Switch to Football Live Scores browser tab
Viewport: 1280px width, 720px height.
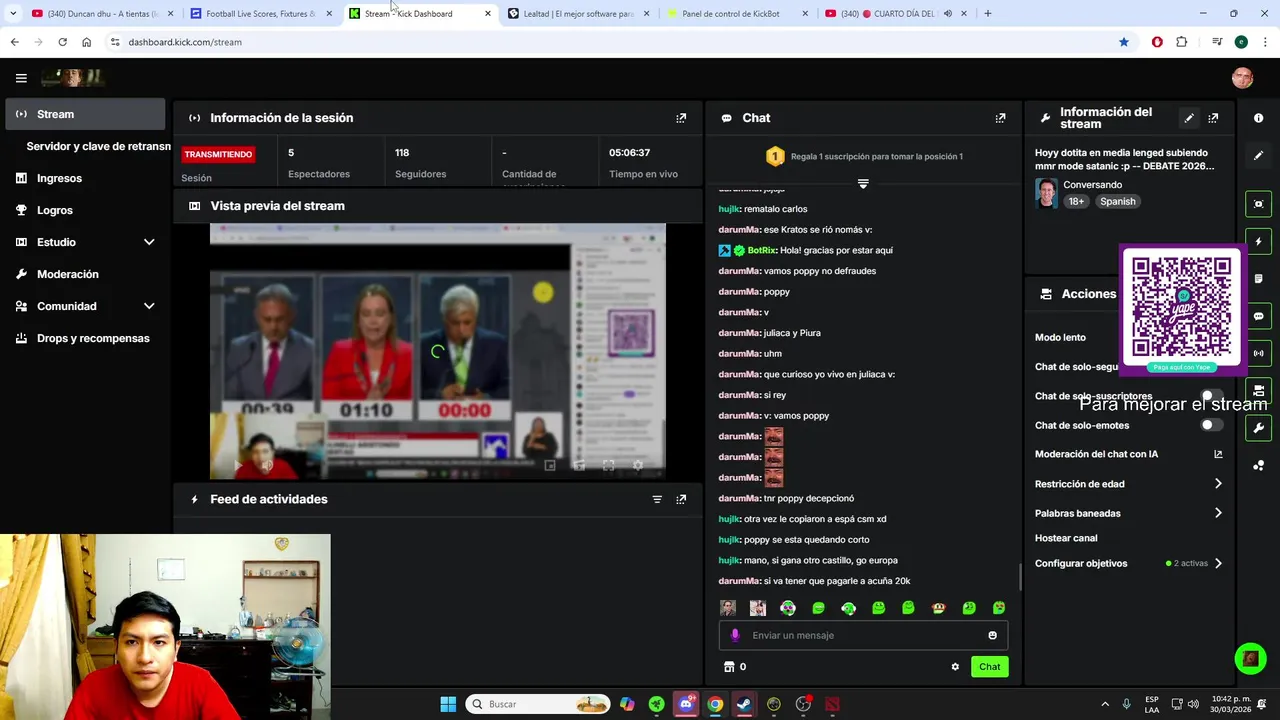(x=260, y=13)
